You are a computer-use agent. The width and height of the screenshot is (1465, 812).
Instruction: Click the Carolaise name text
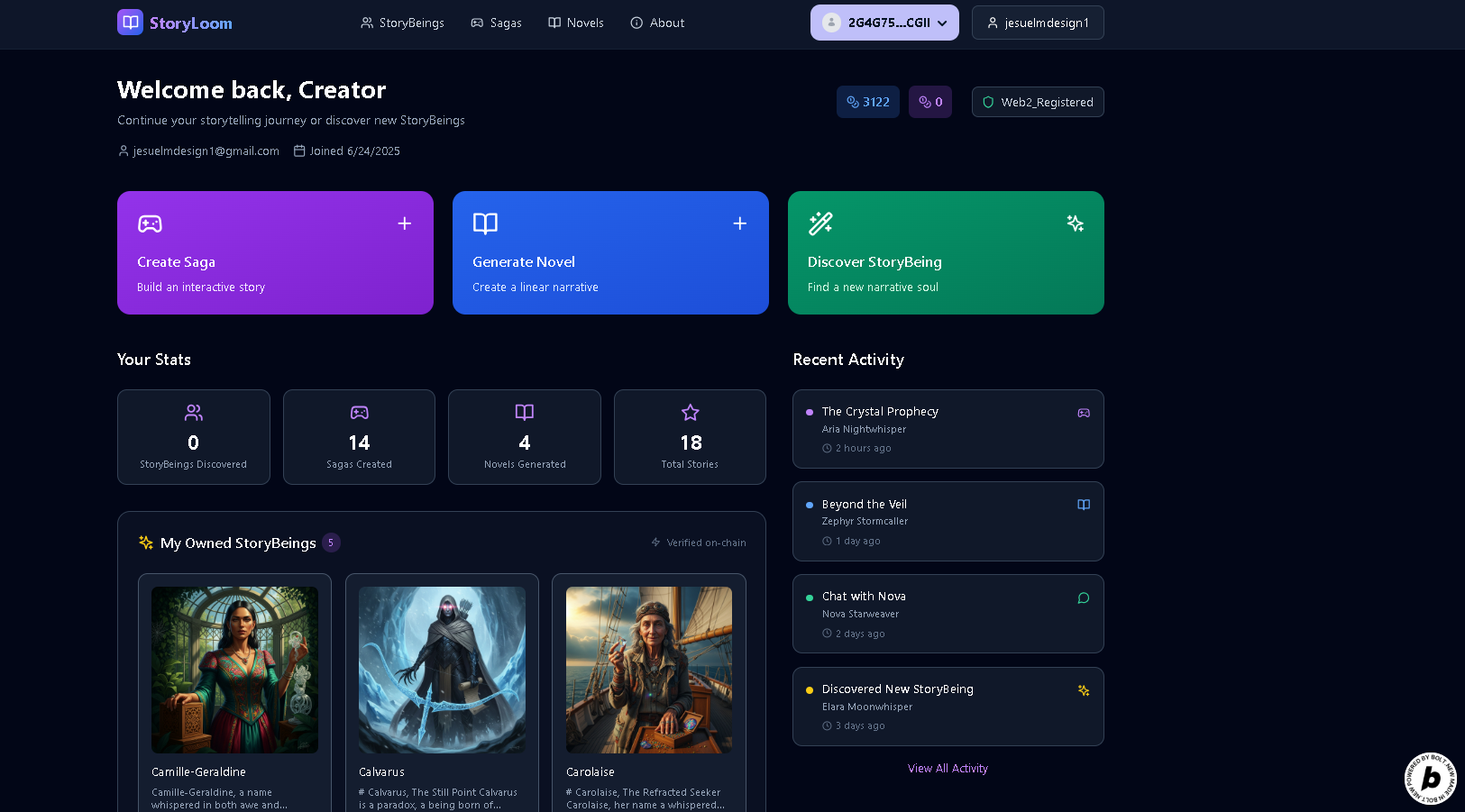(x=591, y=772)
